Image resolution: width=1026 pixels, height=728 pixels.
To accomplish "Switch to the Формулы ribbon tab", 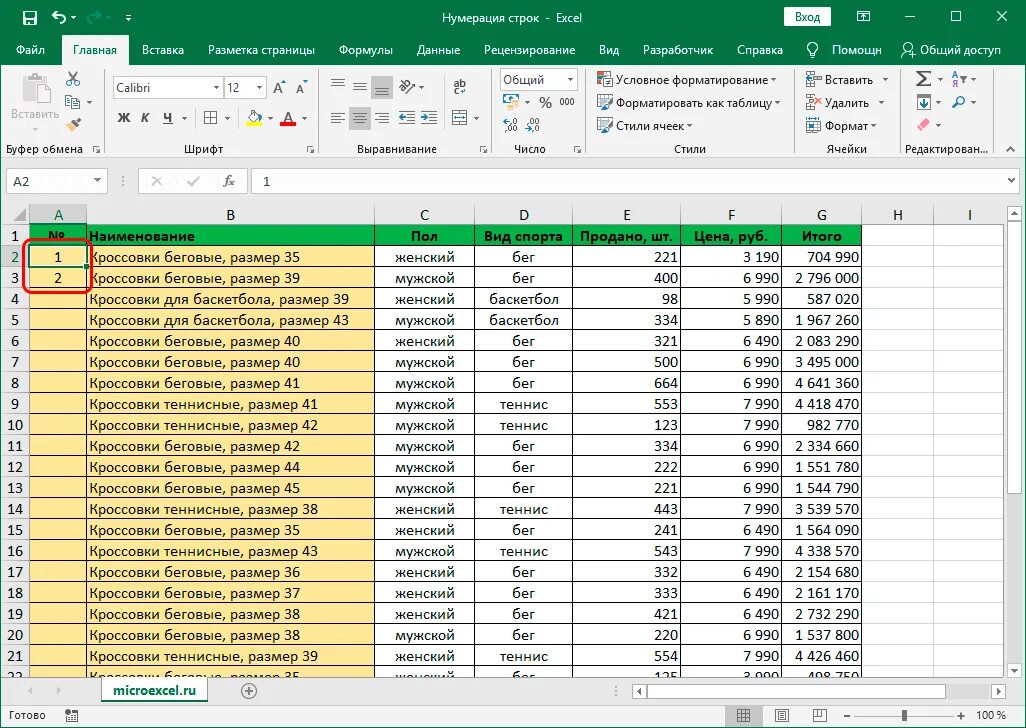I will click(x=366, y=50).
